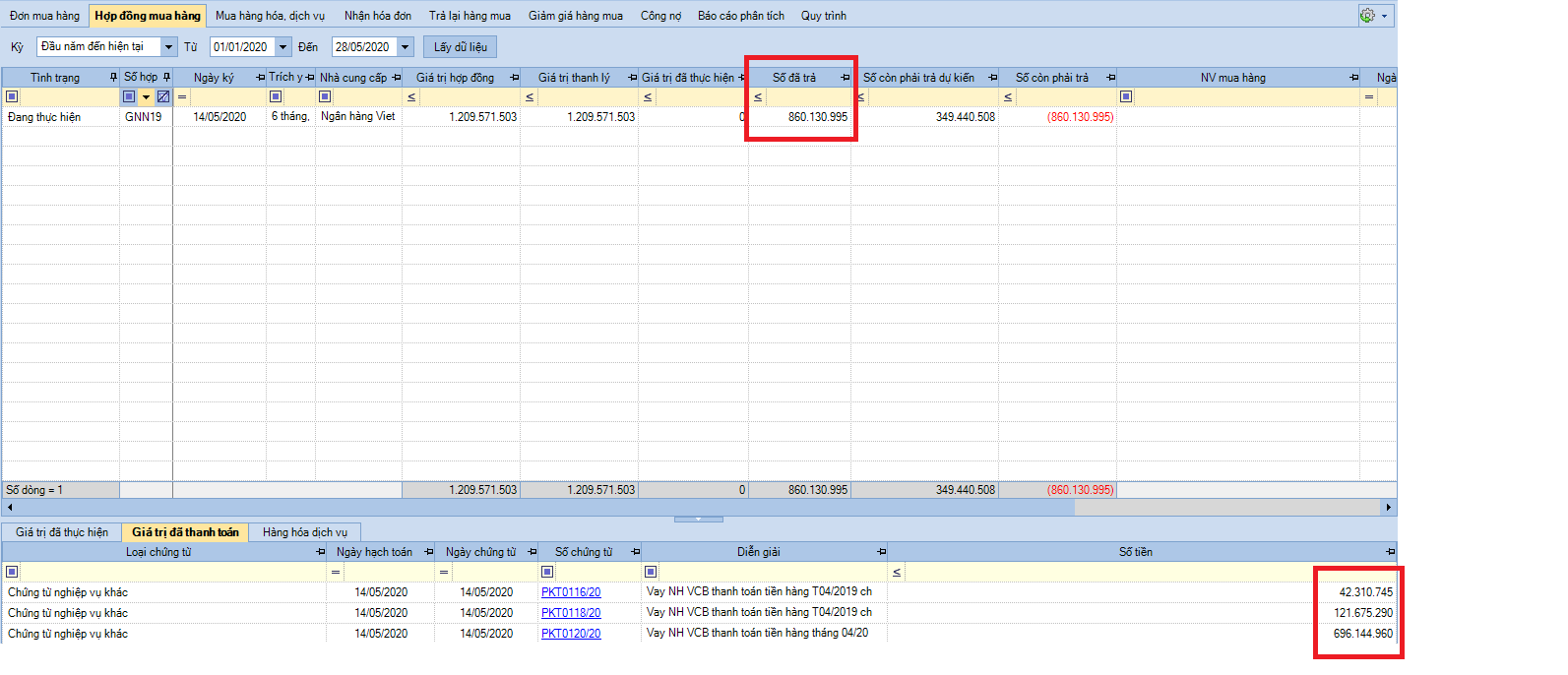Screen dimensions: 1568x675
Task: Select the GNN19 contract row
Action: click(x=144, y=117)
